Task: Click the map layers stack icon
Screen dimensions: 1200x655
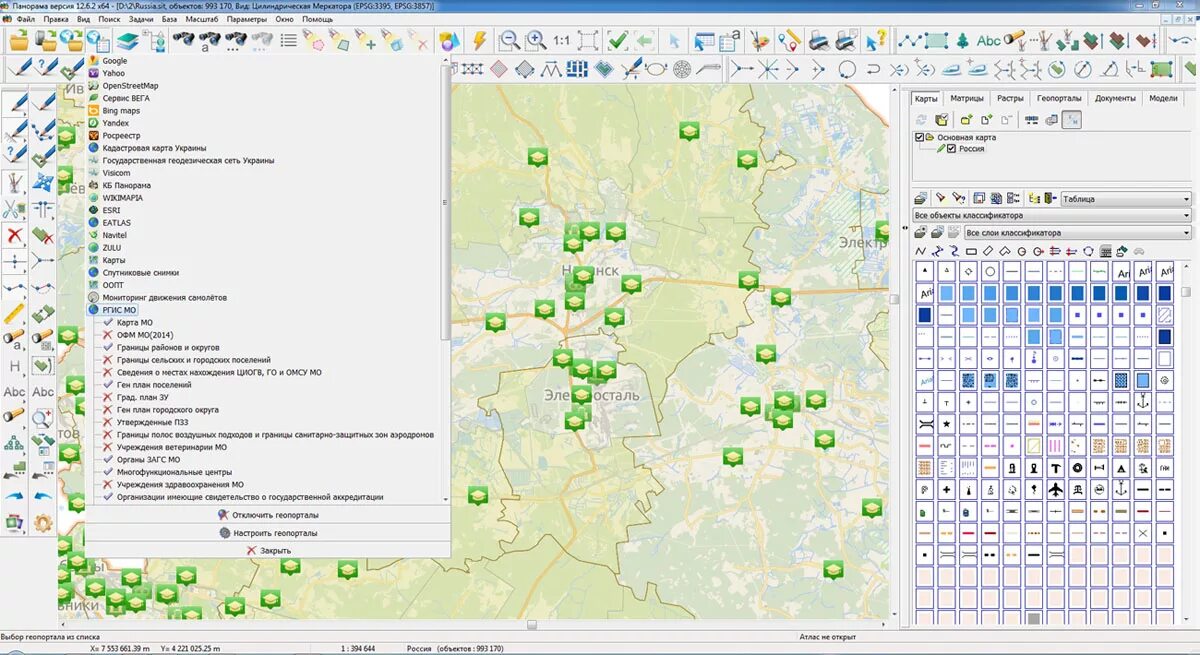Action: (x=127, y=41)
